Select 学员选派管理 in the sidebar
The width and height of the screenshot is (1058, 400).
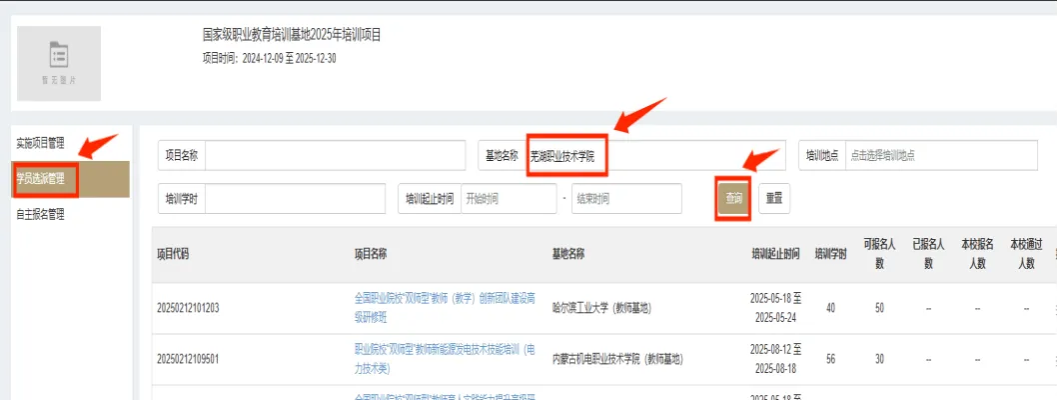(x=41, y=179)
